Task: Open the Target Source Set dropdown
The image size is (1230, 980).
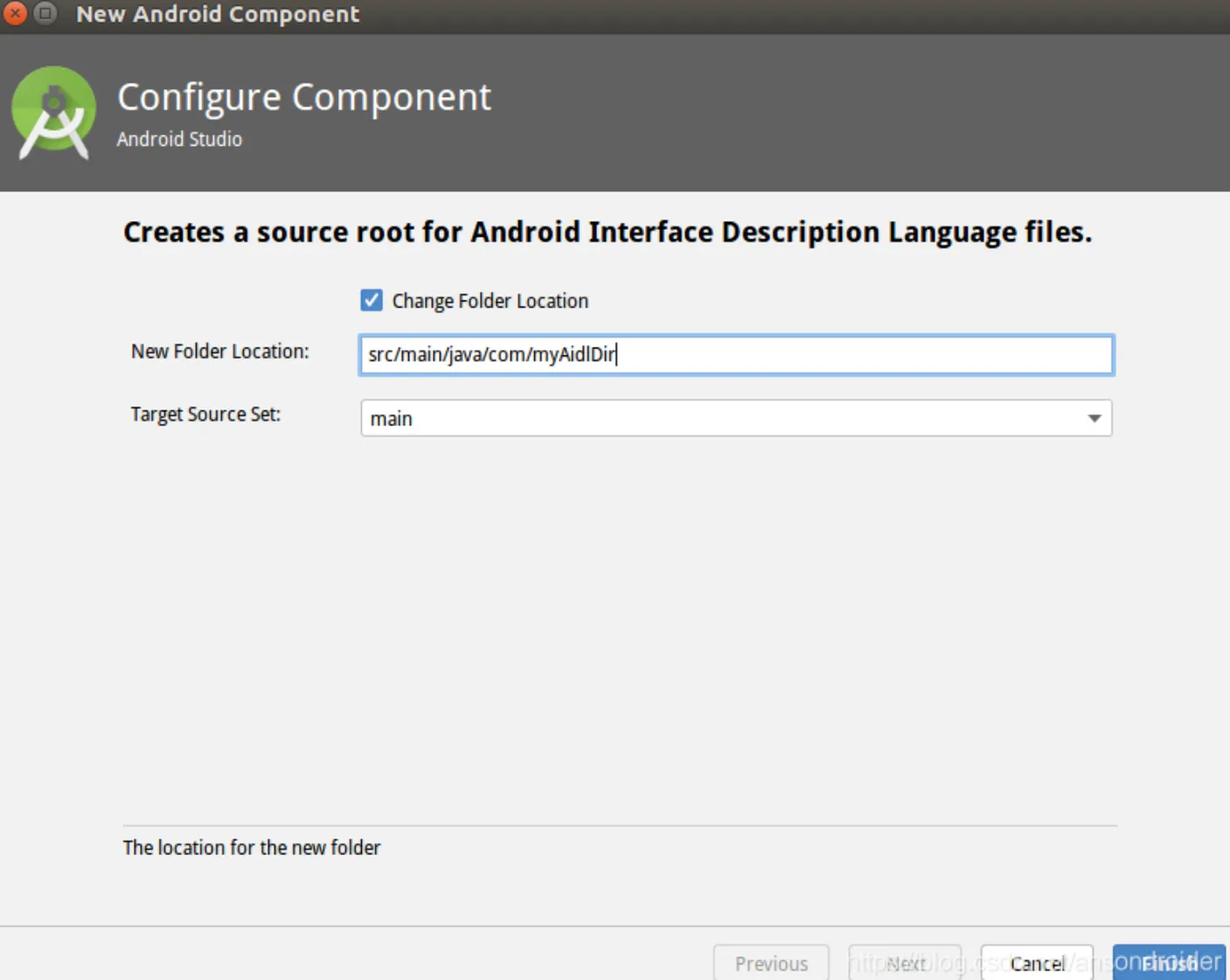Action: pyautogui.click(x=736, y=418)
